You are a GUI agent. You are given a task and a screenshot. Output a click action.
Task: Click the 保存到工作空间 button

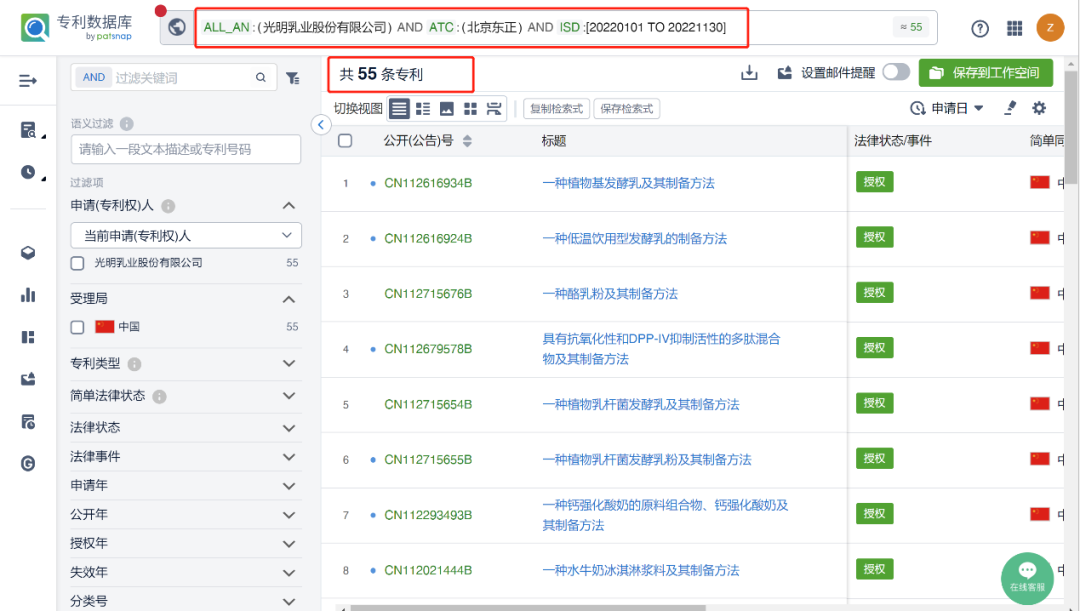pos(986,72)
